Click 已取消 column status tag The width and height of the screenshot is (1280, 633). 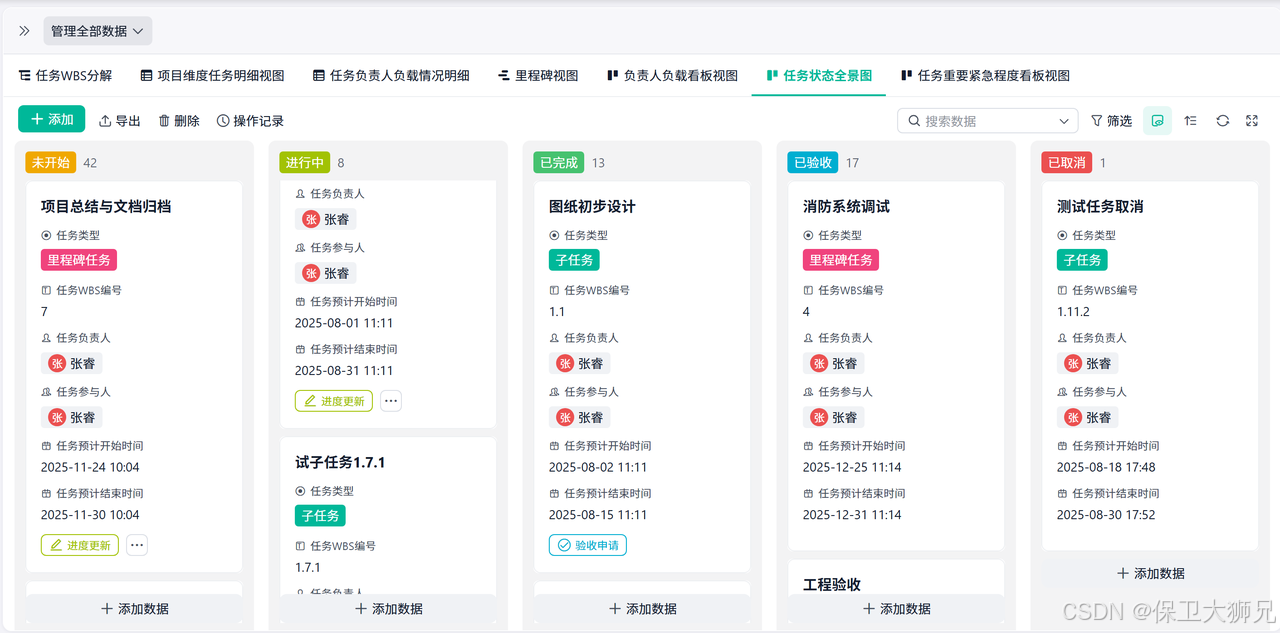pos(1067,162)
